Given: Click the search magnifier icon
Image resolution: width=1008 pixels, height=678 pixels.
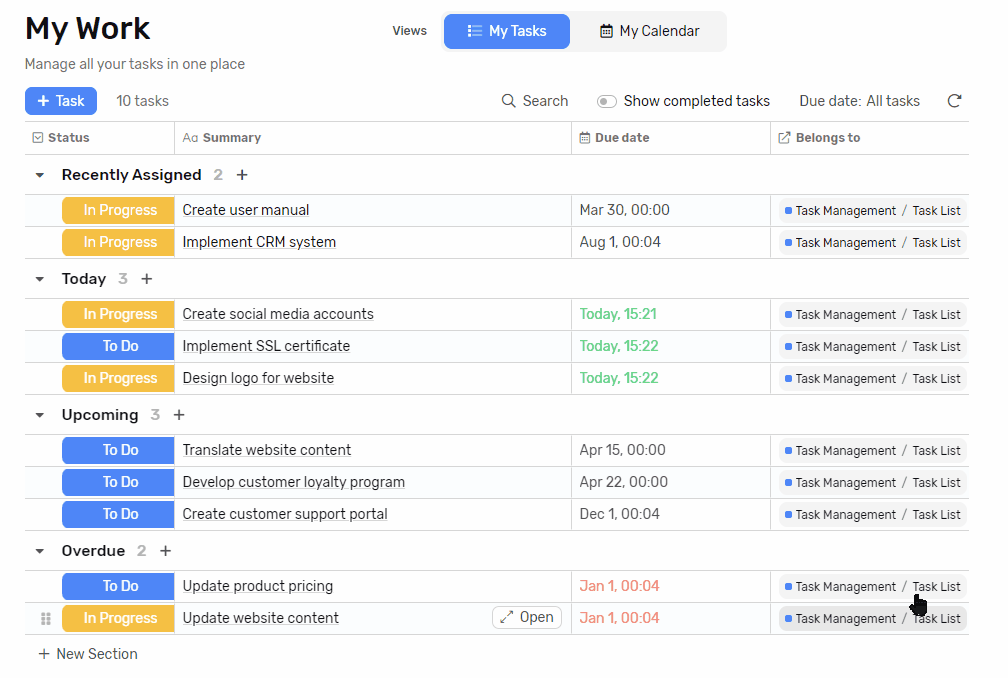Looking at the screenshot, I should tap(509, 101).
